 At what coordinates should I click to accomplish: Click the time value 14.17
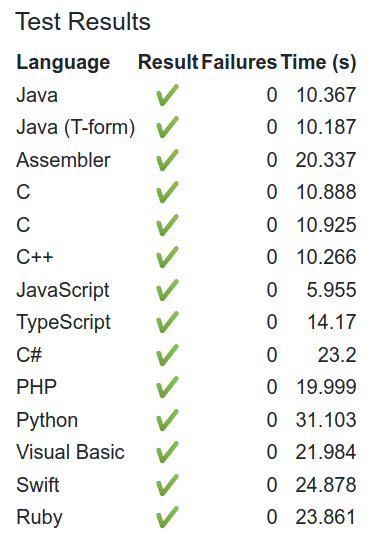click(332, 322)
